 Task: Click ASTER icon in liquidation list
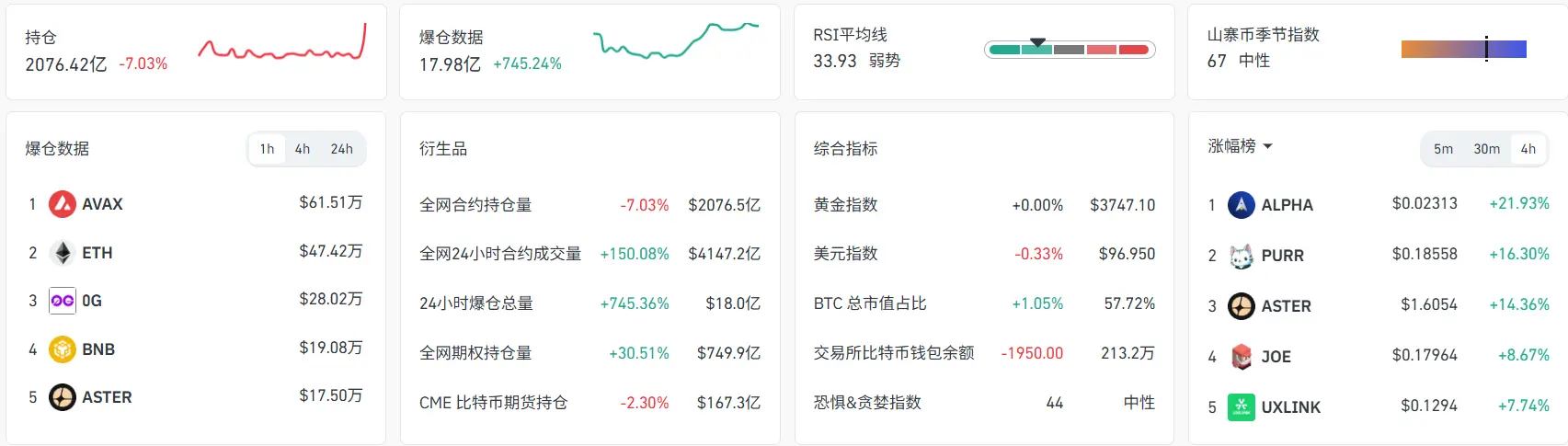[x=63, y=397]
